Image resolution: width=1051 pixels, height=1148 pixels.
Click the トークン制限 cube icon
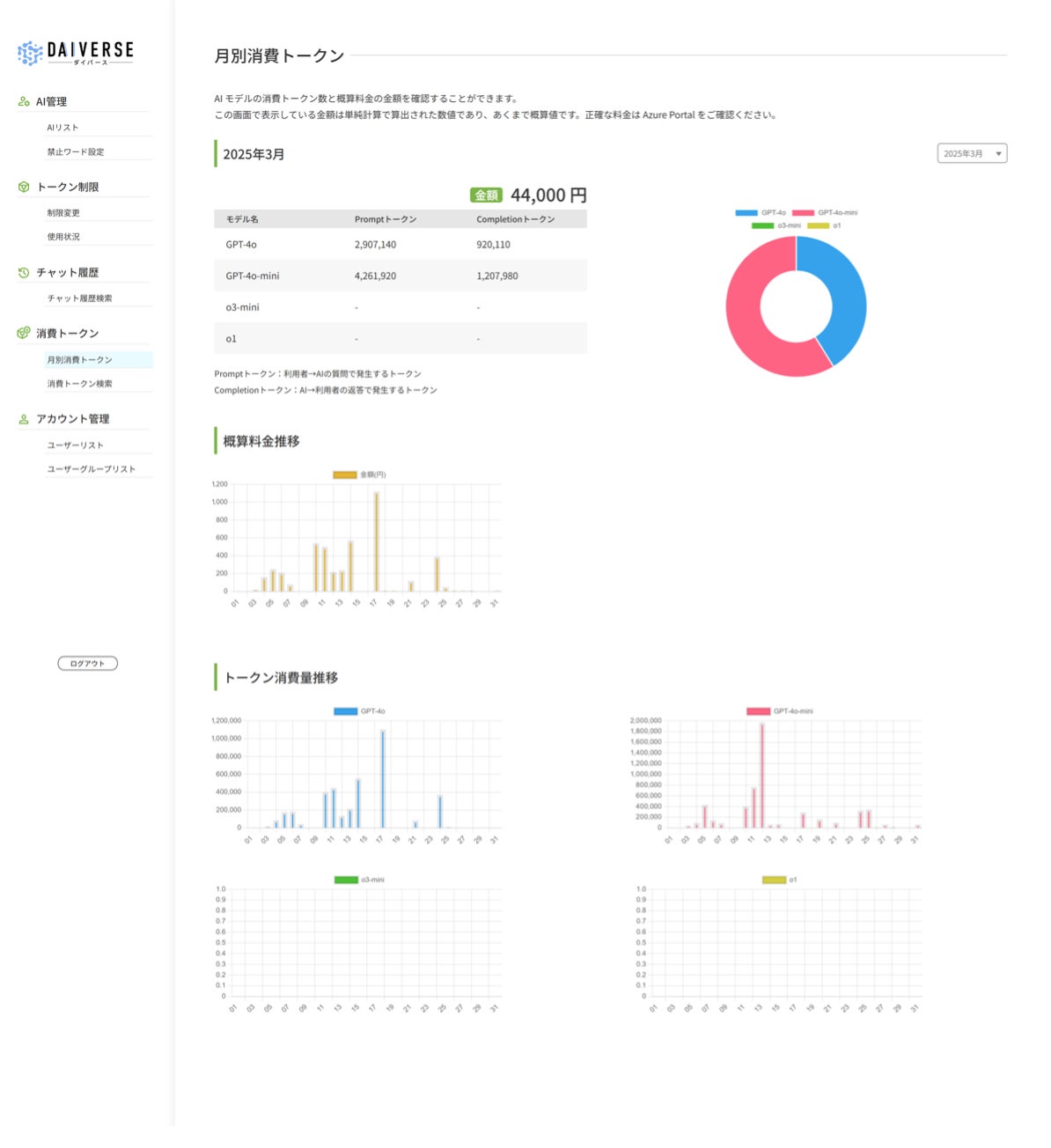[24, 187]
